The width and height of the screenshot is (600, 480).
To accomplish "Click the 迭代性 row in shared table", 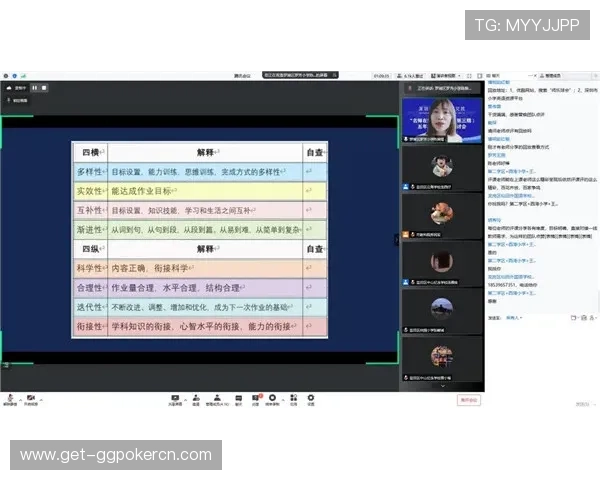I will pyautogui.click(x=200, y=307).
